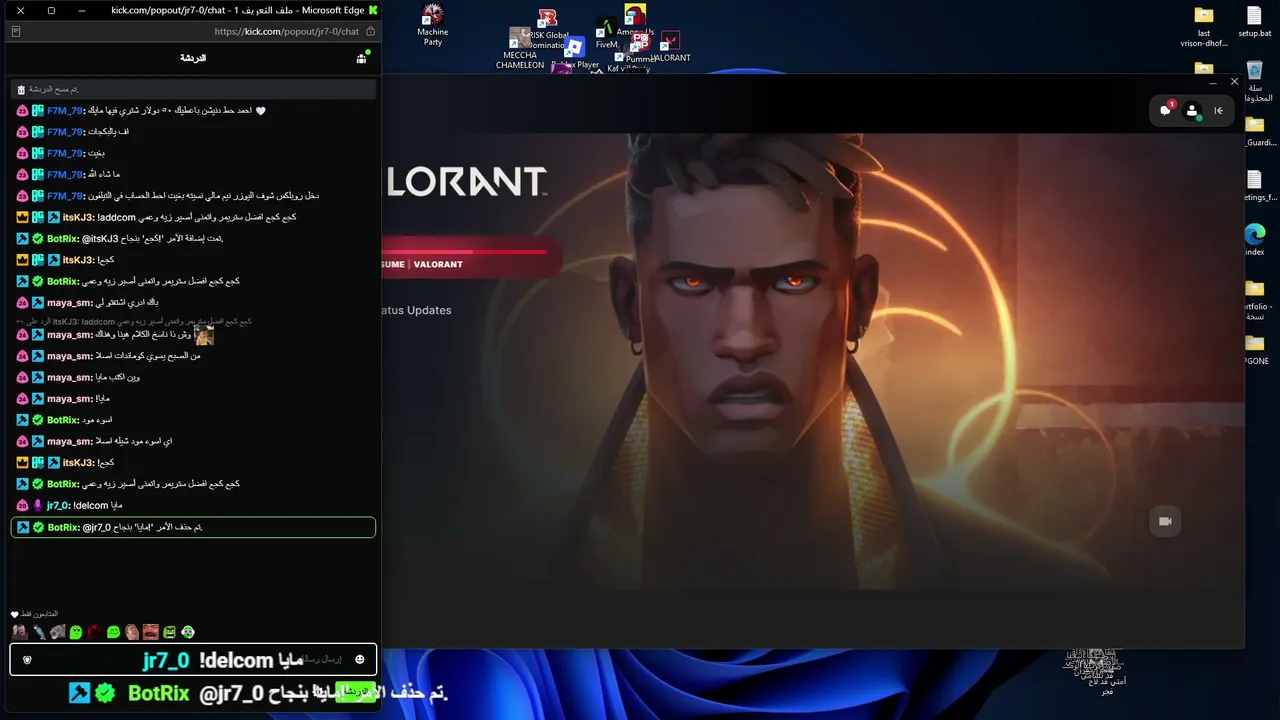Image resolution: width=1280 pixels, height=720 pixels.
Task: Open setup.bat file on desktop
Action: (1254, 22)
